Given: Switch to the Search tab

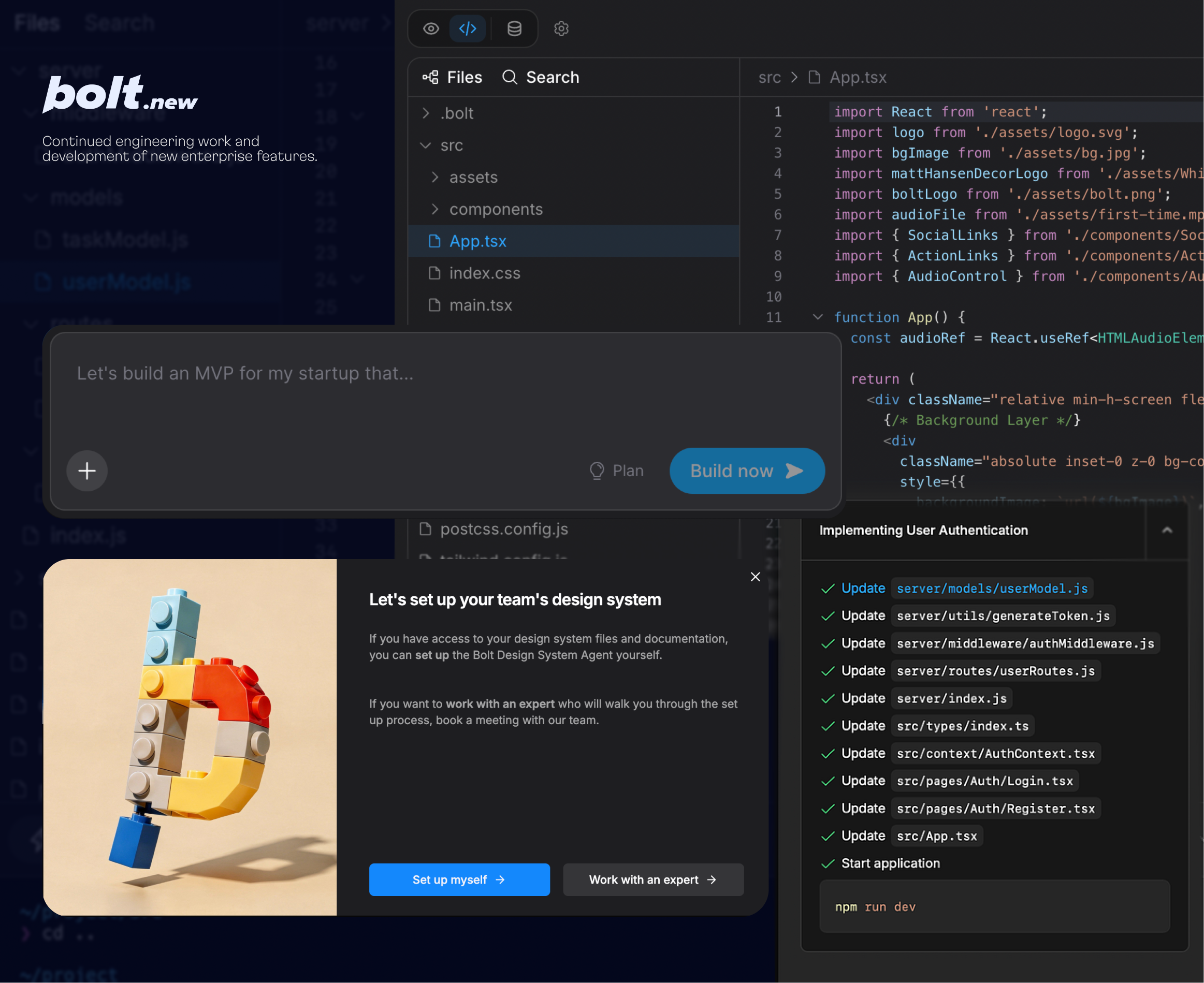Looking at the screenshot, I should [x=540, y=77].
